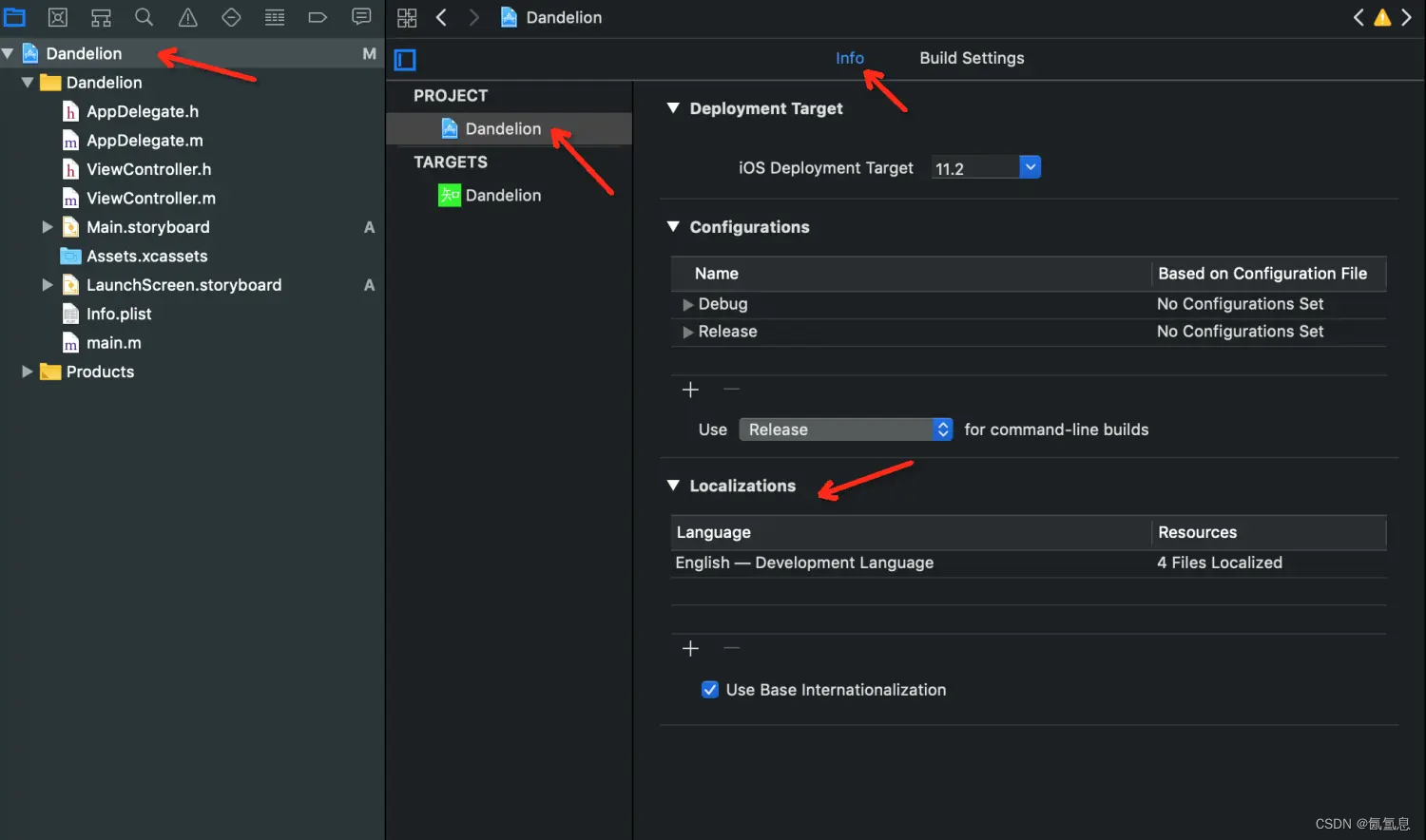Screen dimensions: 1426x840
Task: Expand the Products folder
Action: click(x=28, y=372)
